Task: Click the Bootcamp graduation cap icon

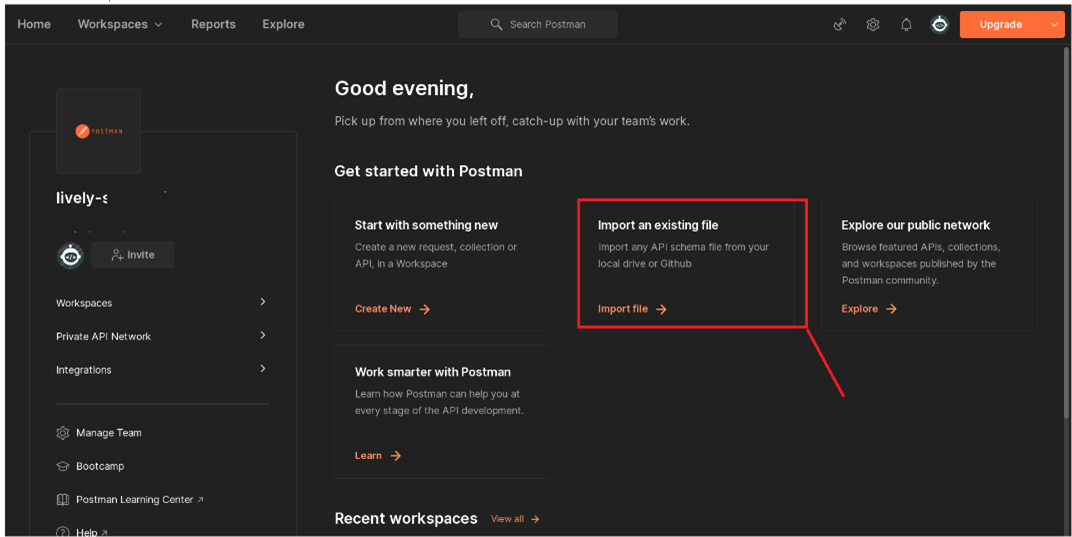Action: [63, 467]
